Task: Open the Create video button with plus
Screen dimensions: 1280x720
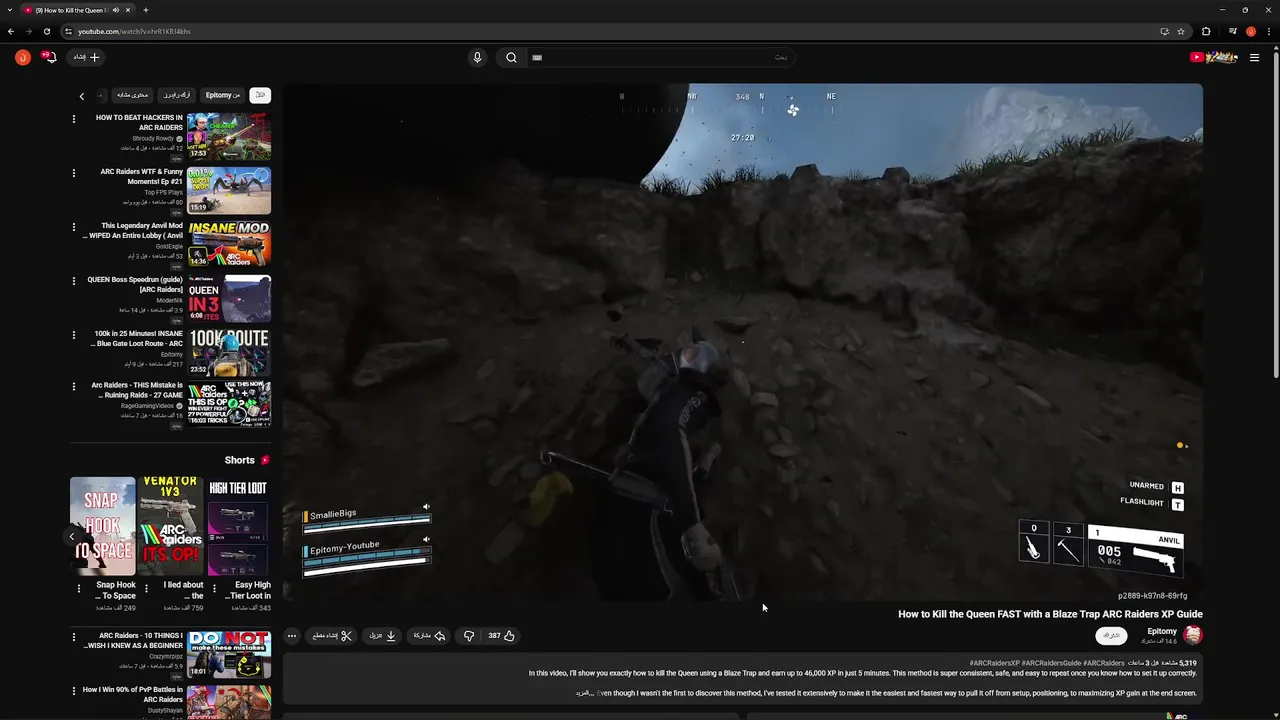Action: [x=87, y=57]
